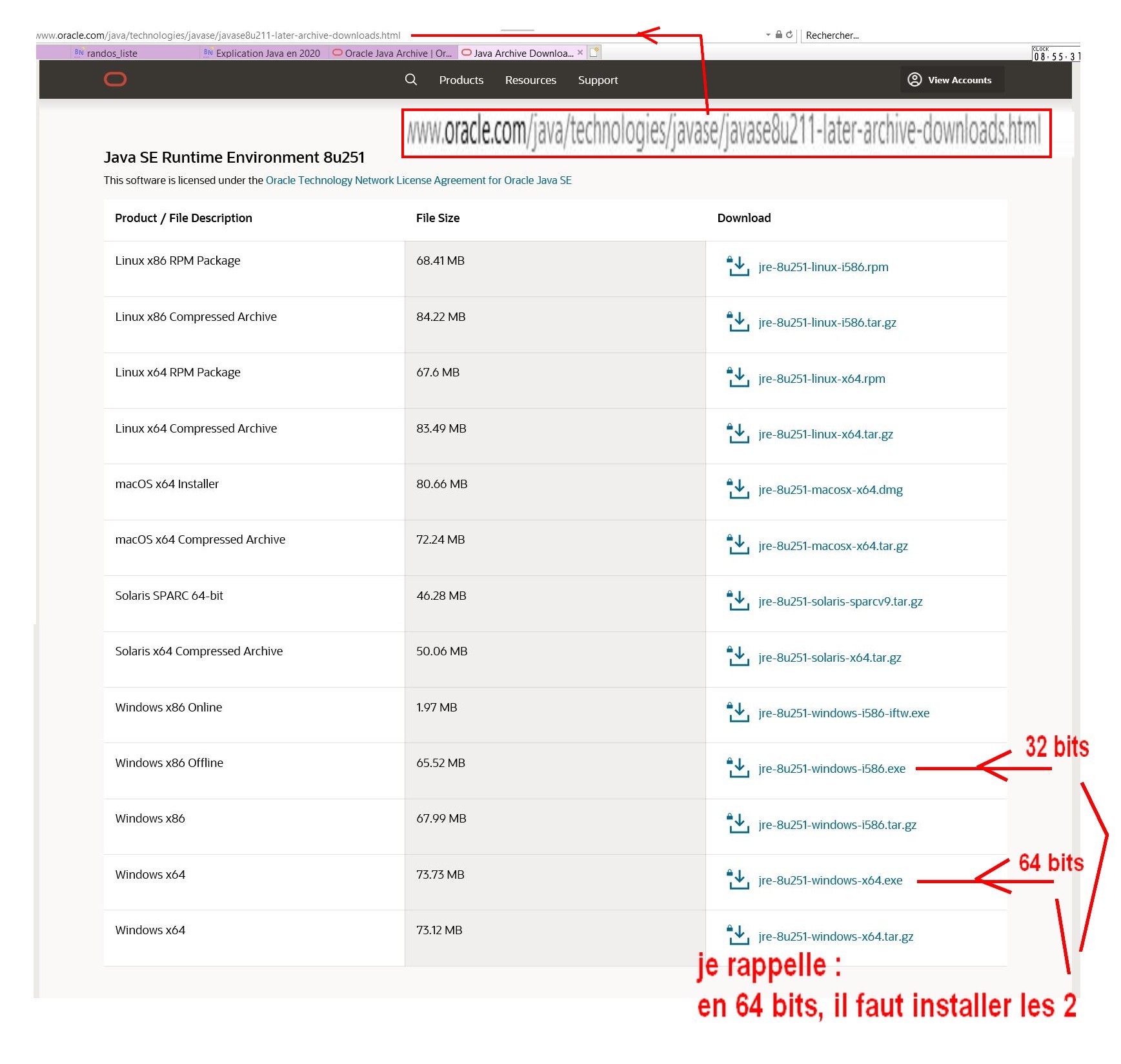Click the download icon for jre-8u251-windows-i586.tar.gz
The height and width of the screenshot is (1064, 1121).
(738, 824)
